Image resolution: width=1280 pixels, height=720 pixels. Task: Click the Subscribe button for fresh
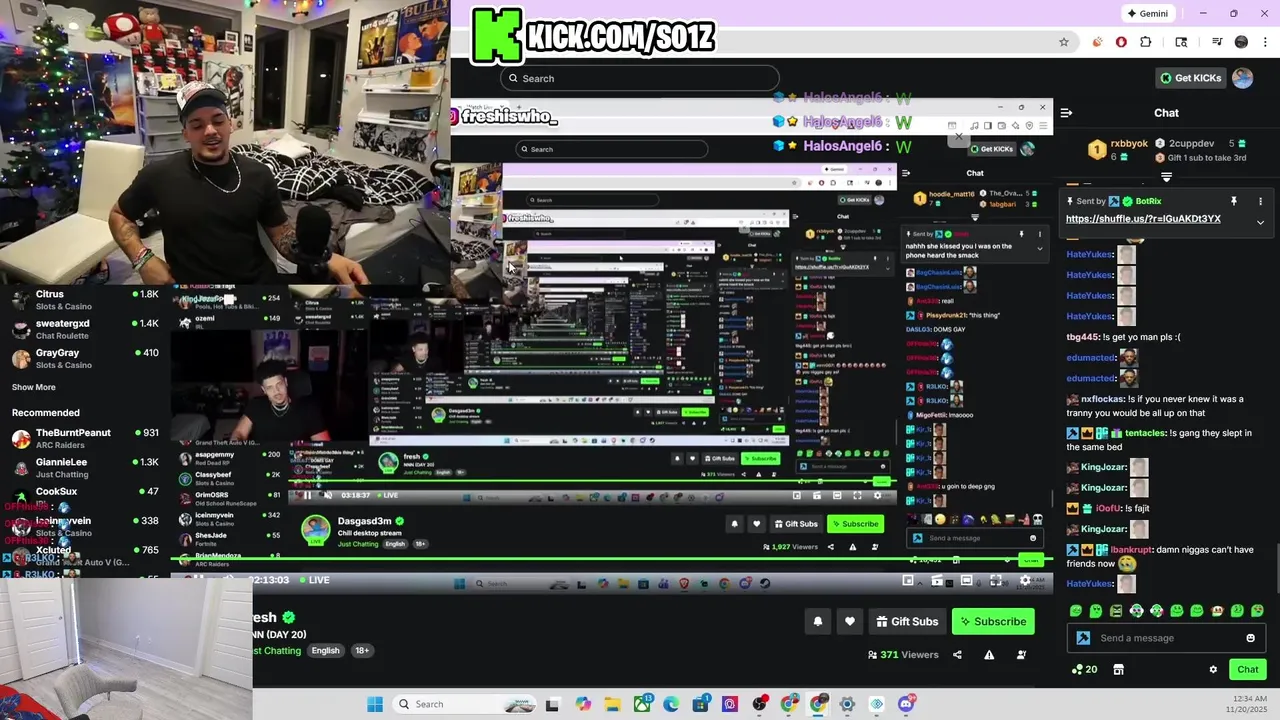click(x=993, y=621)
